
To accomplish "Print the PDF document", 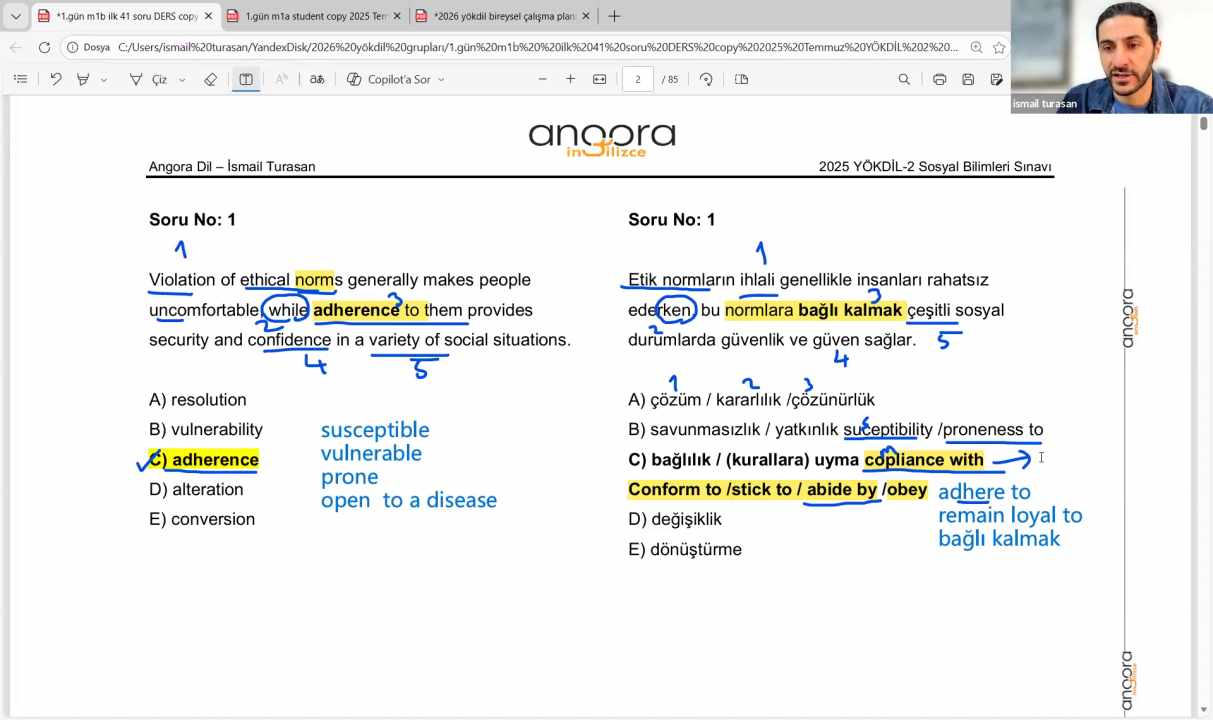I will point(939,79).
